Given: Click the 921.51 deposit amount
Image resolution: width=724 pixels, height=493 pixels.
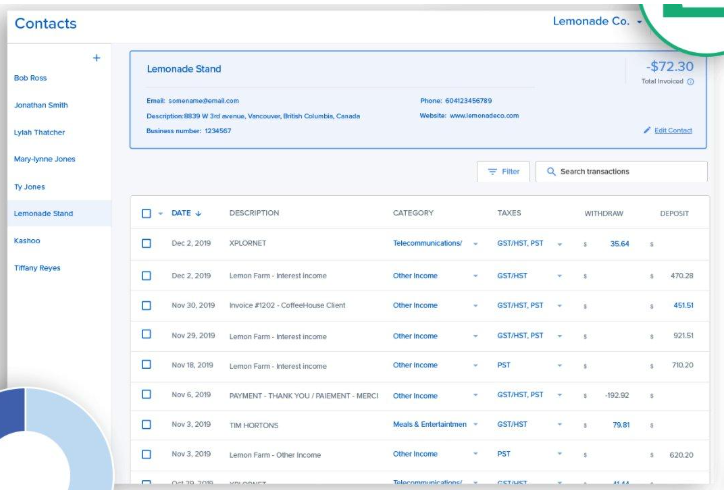Looking at the screenshot, I should [683, 336].
